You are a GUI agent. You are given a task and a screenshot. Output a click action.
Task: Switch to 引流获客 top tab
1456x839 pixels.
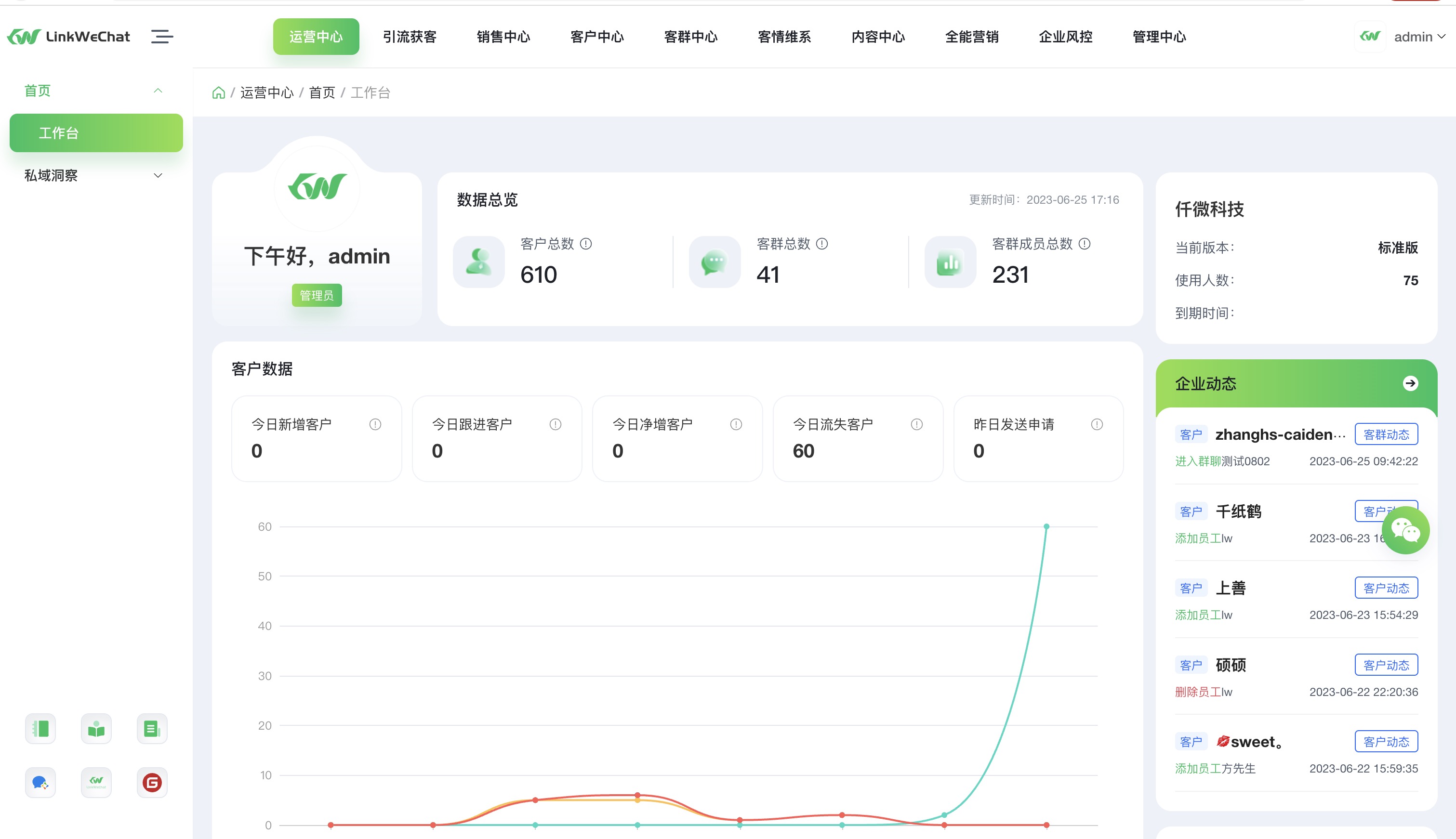point(410,37)
